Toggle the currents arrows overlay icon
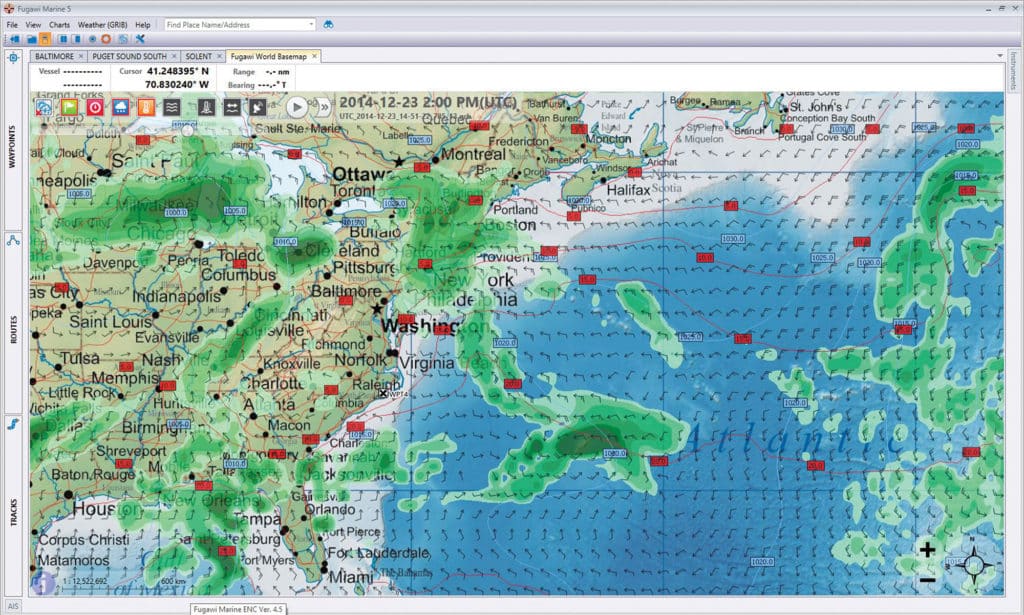Viewport: 1024px width, 615px height. (x=232, y=106)
